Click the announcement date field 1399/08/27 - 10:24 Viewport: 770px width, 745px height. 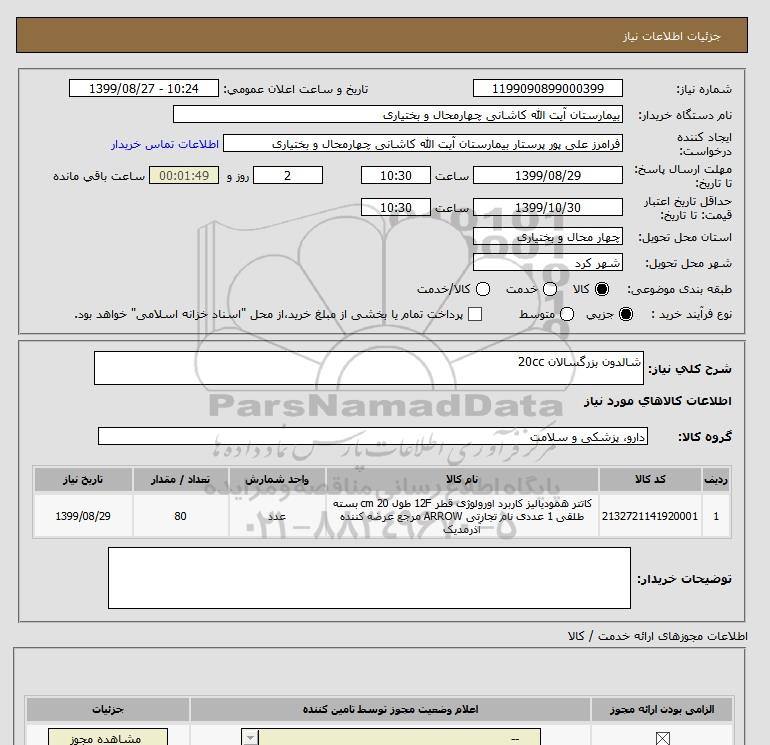point(144,88)
